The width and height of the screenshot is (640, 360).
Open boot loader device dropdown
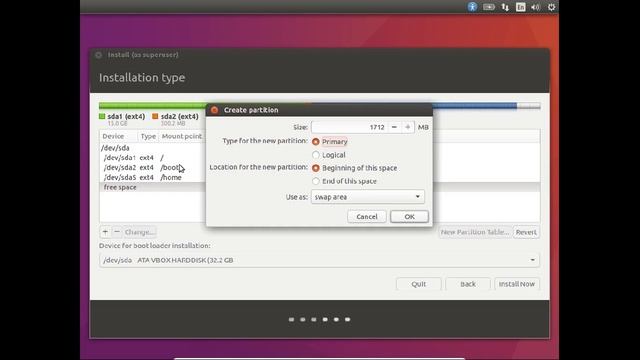pos(319,260)
